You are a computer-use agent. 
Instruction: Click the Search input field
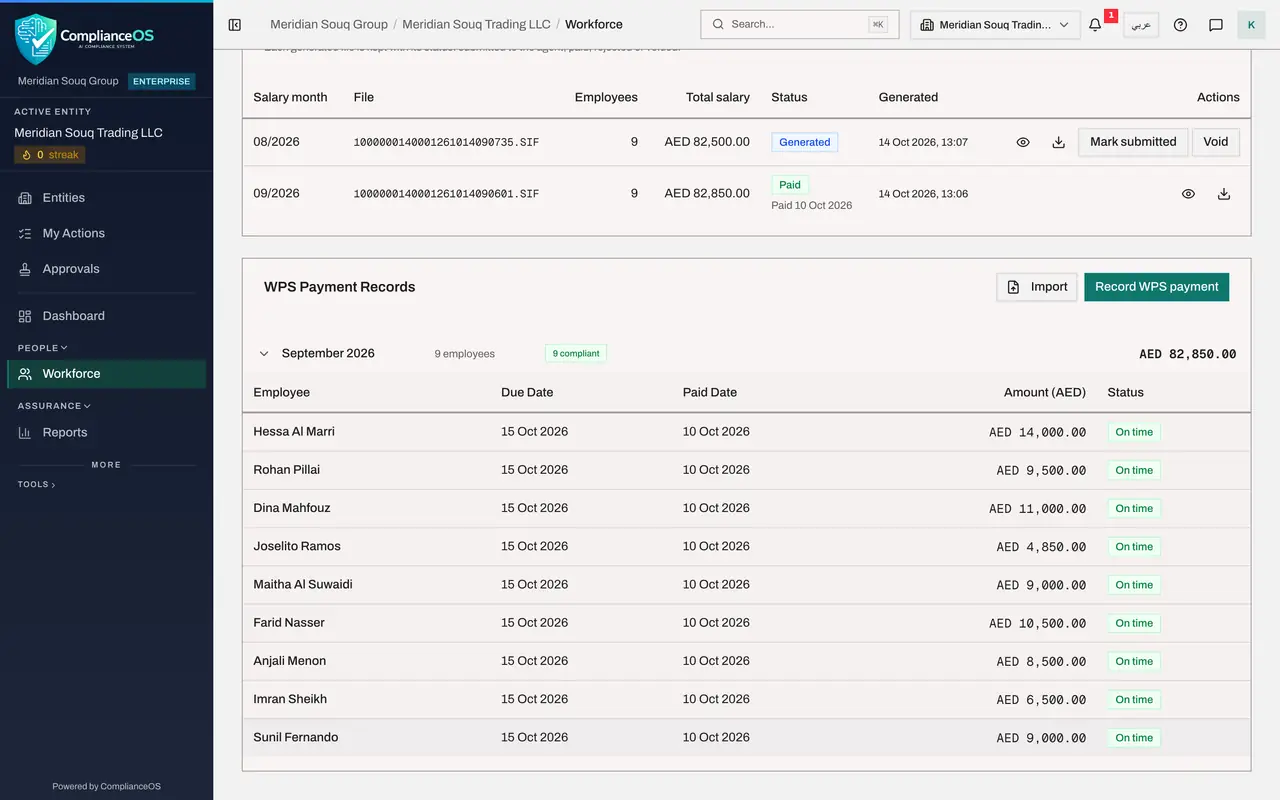pyautogui.click(x=799, y=24)
